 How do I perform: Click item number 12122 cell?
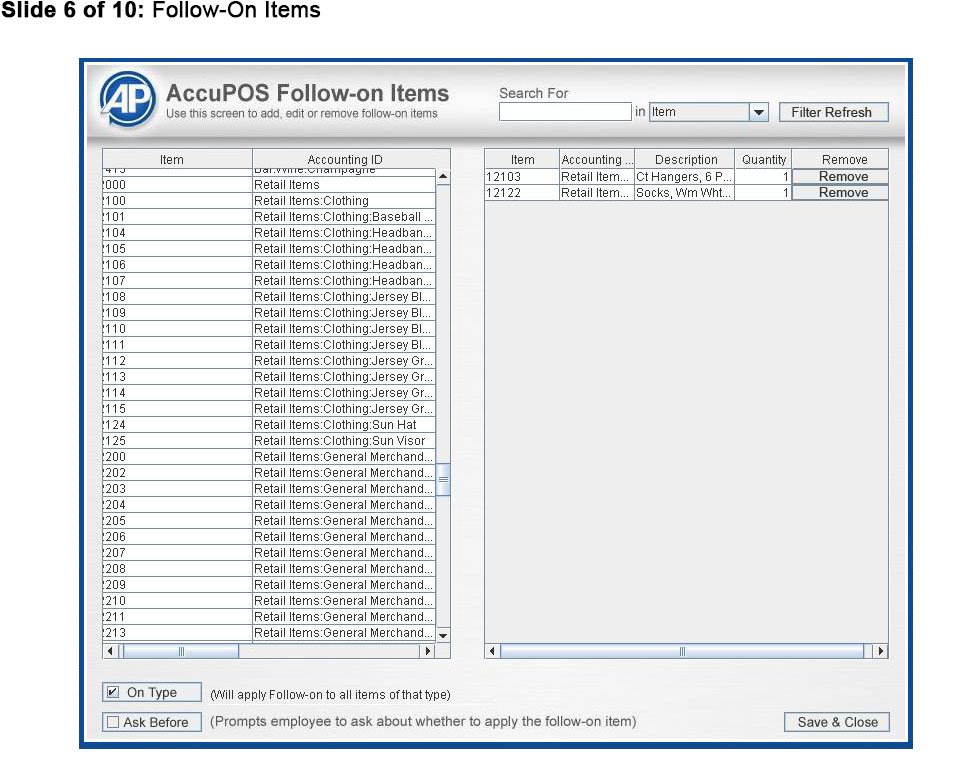point(522,193)
